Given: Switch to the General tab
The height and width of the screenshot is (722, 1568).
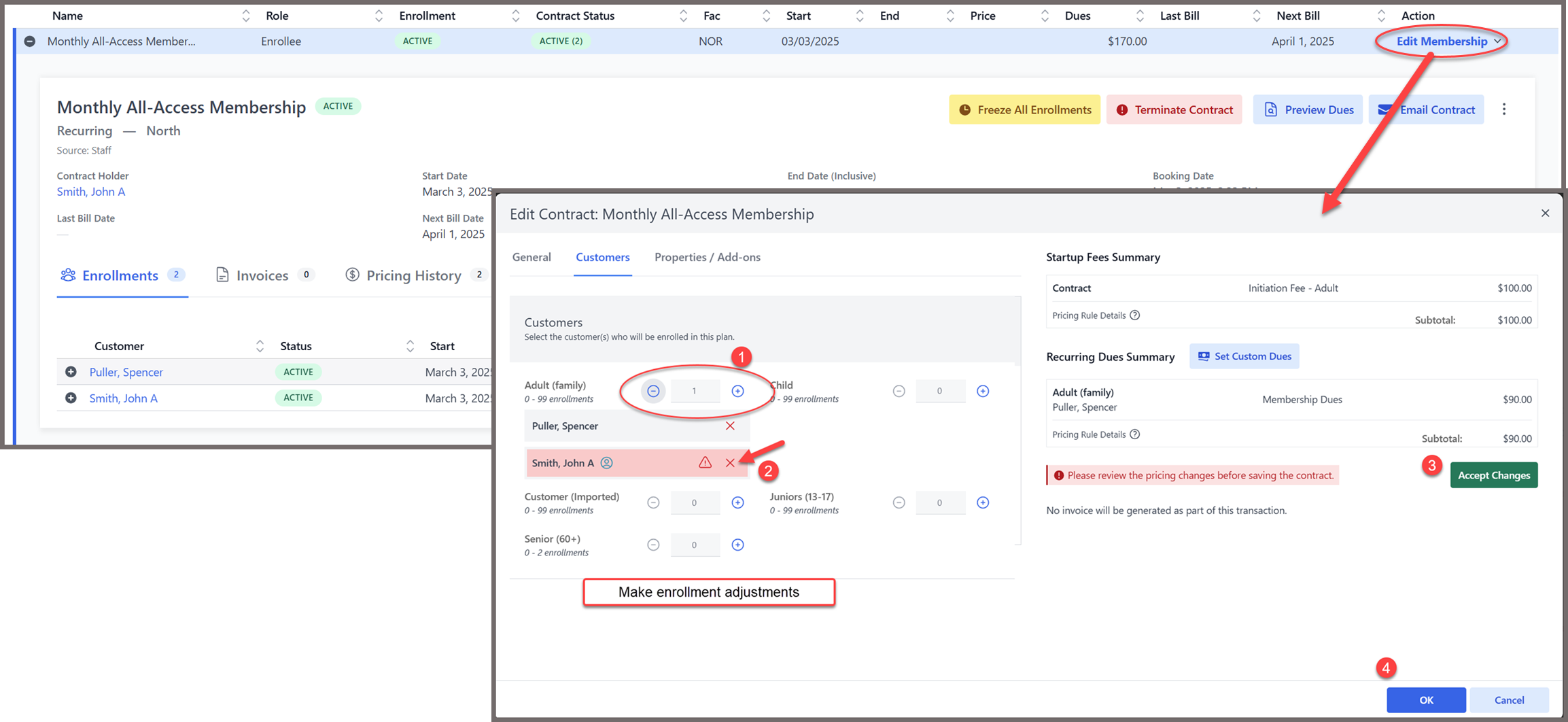Looking at the screenshot, I should pyautogui.click(x=532, y=257).
